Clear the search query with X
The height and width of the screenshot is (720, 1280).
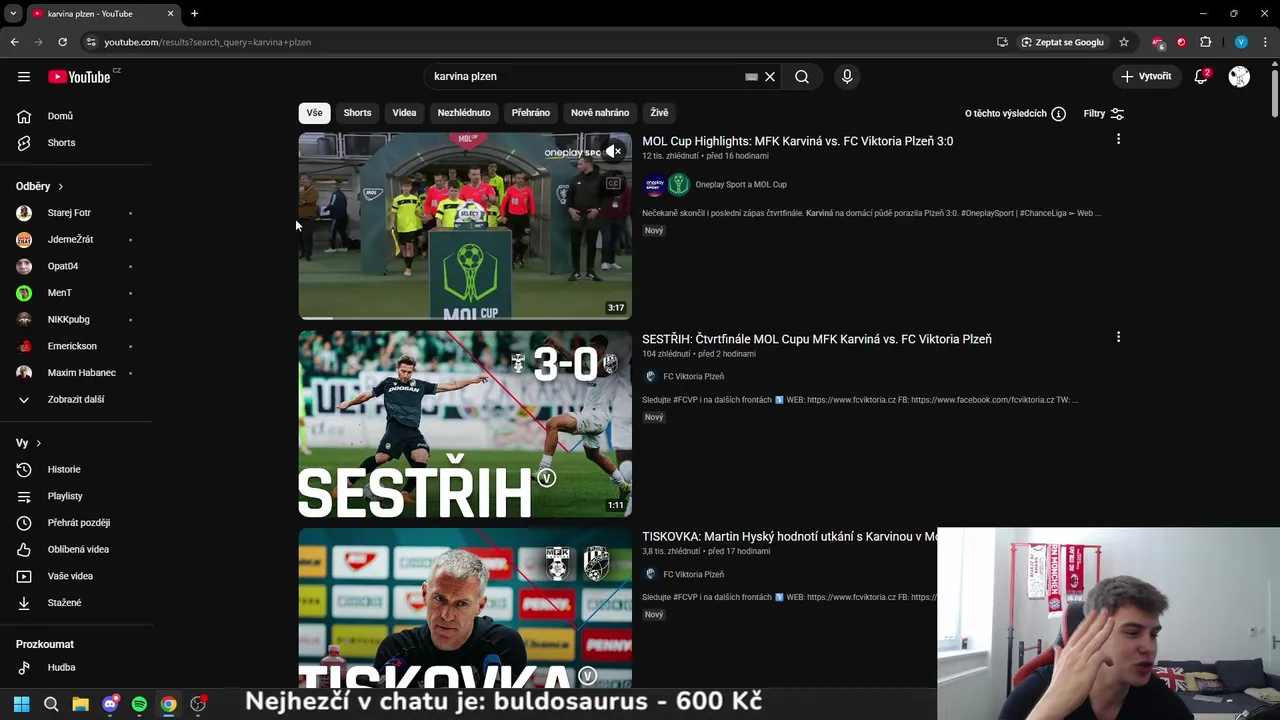click(x=770, y=76)
